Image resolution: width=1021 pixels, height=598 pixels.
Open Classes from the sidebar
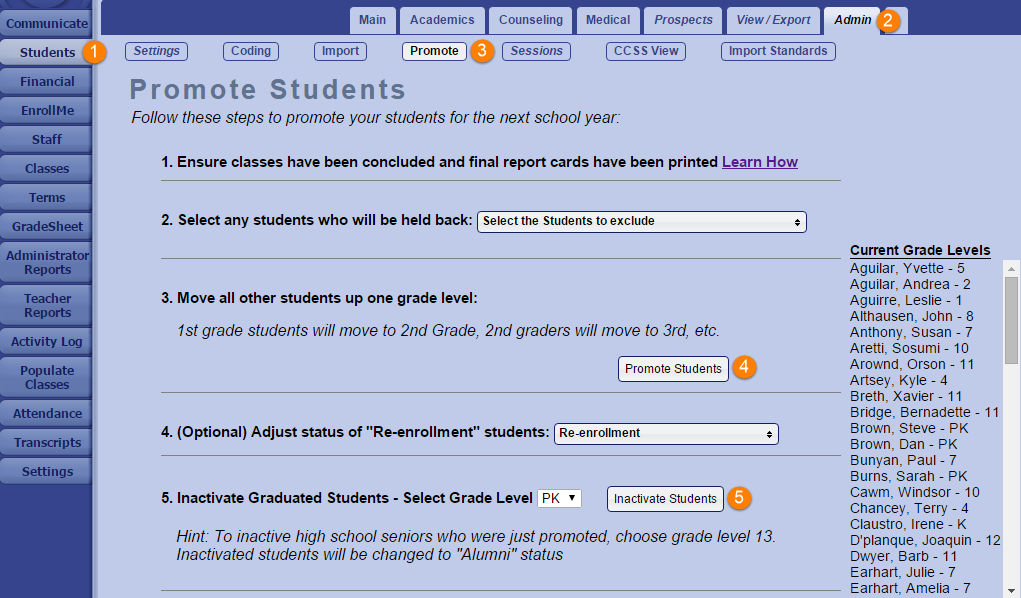(46, 168)
